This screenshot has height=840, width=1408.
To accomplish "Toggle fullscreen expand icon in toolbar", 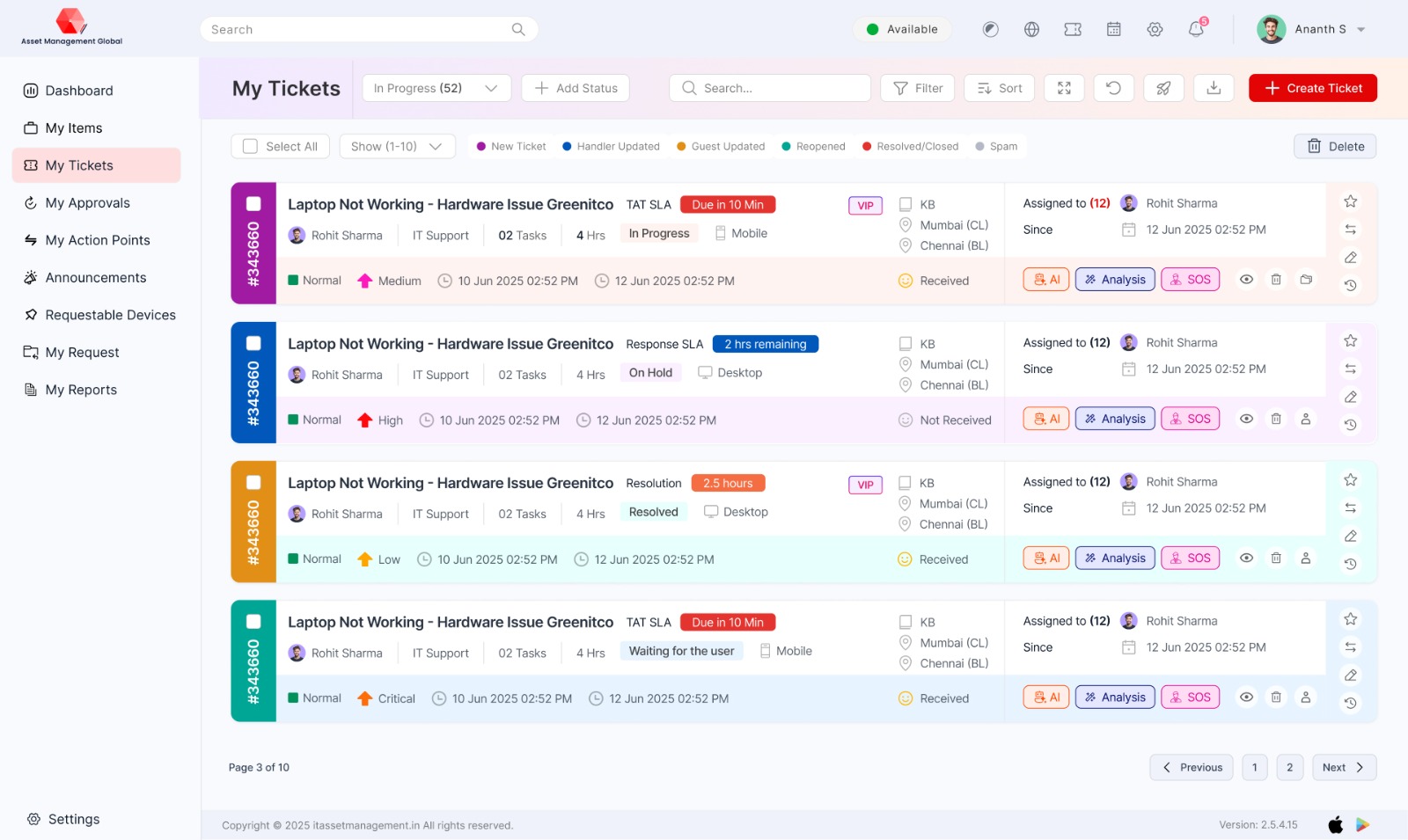I will point(1064,88).
